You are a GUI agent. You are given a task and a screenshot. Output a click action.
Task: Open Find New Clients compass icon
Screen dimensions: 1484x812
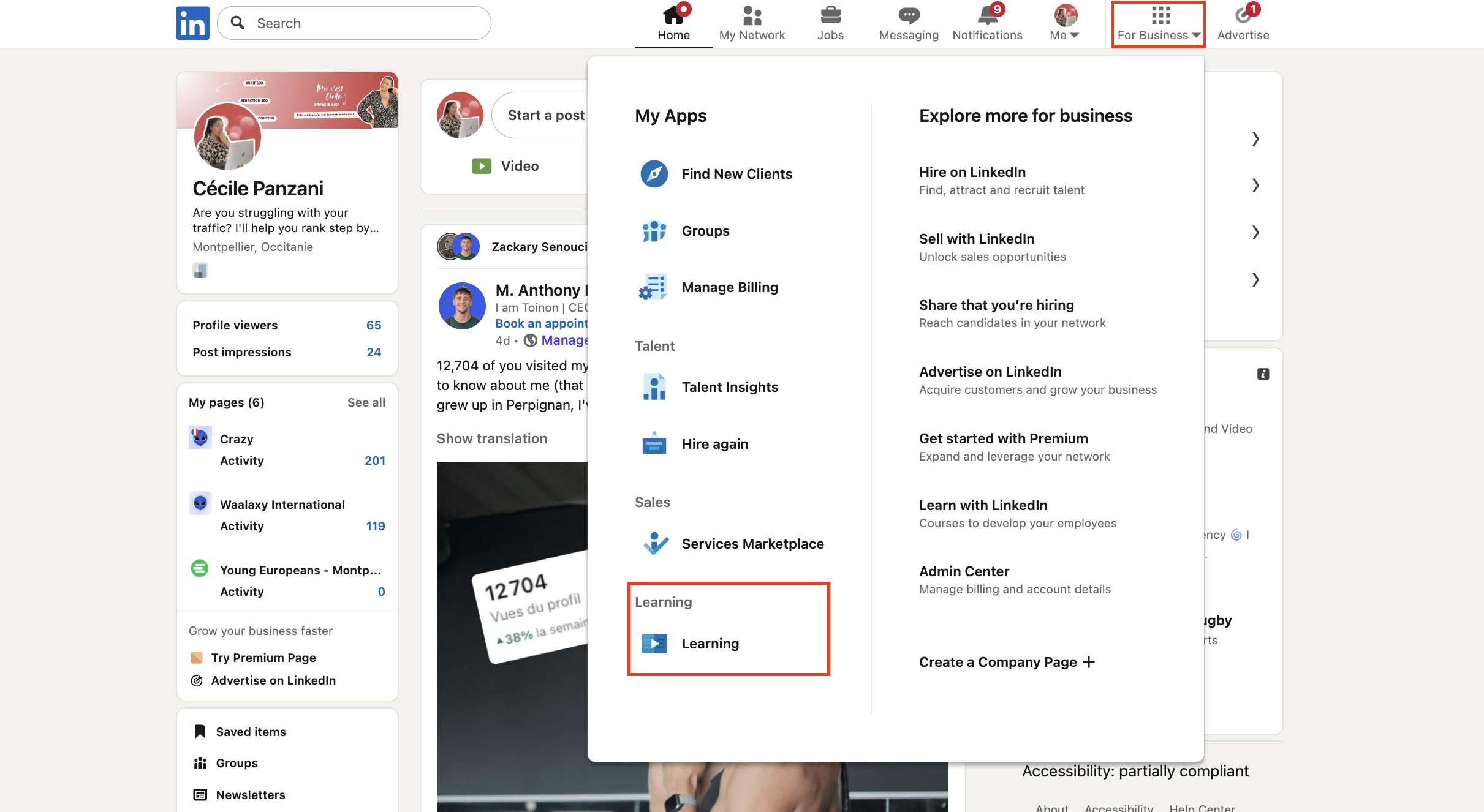[x=654, y=174]
